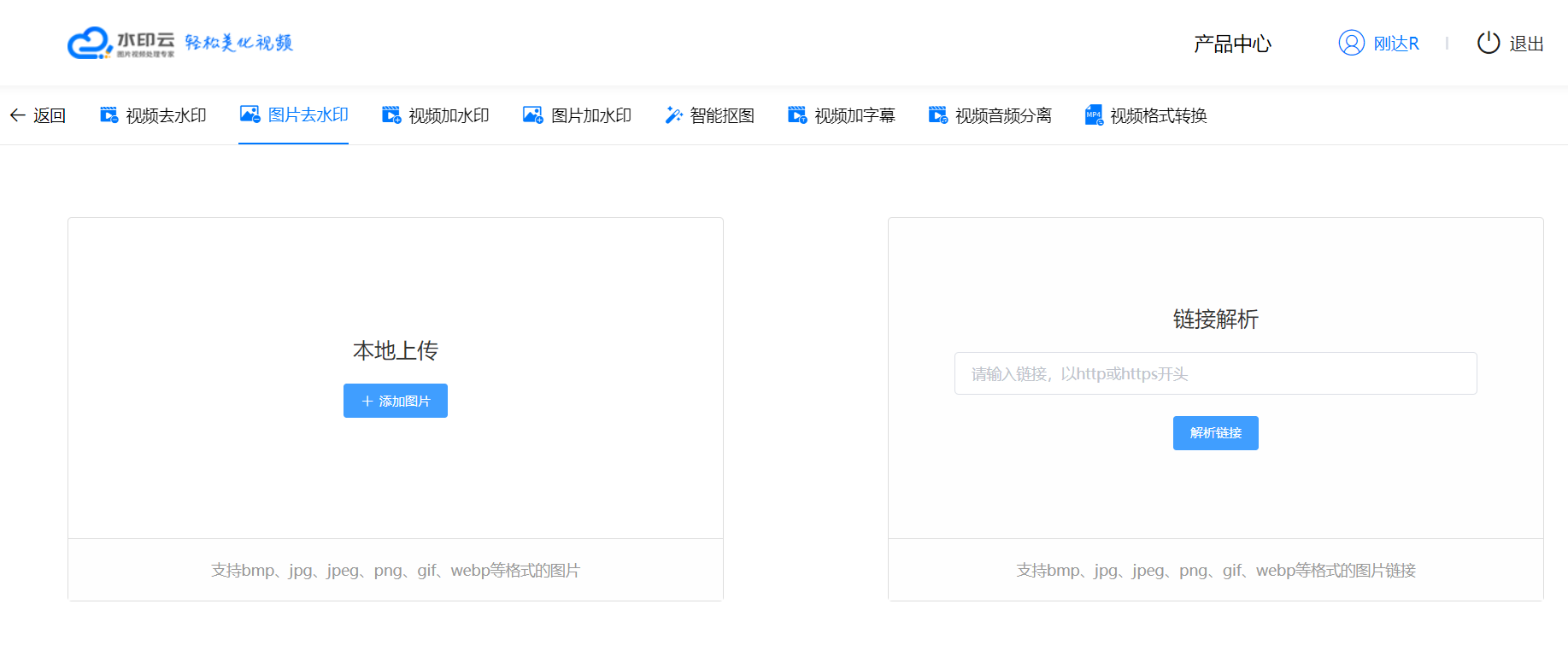1568x651 pixels.
Task: Click the 视频去水印 video icon
Action: 109,115
